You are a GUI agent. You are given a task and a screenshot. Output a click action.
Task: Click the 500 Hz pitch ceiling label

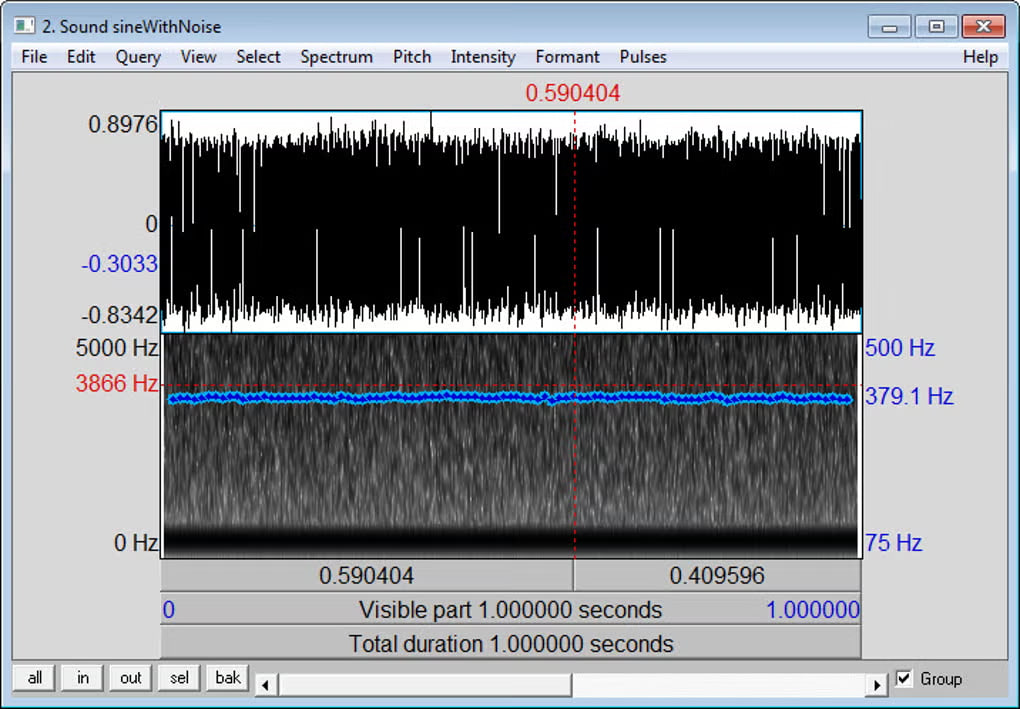(900, 348)
